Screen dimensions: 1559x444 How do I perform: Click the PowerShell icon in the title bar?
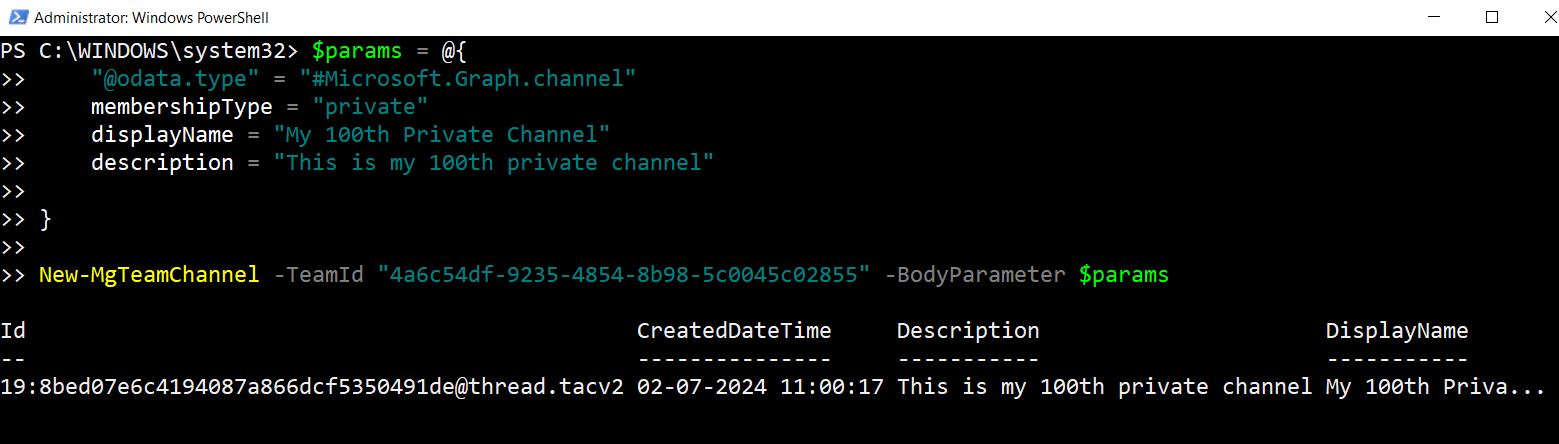tap(17, 17)
